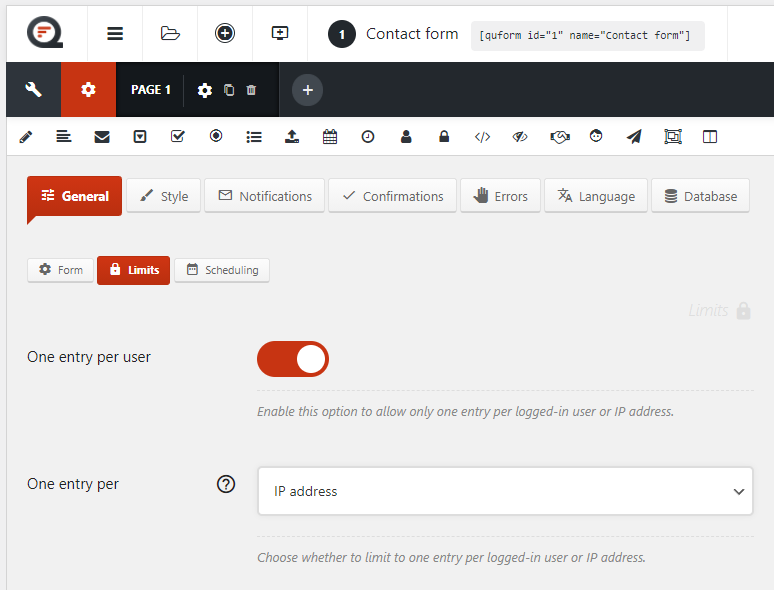
Task: Add a Password field using lock icon
Action: click(x=444, y=137)
